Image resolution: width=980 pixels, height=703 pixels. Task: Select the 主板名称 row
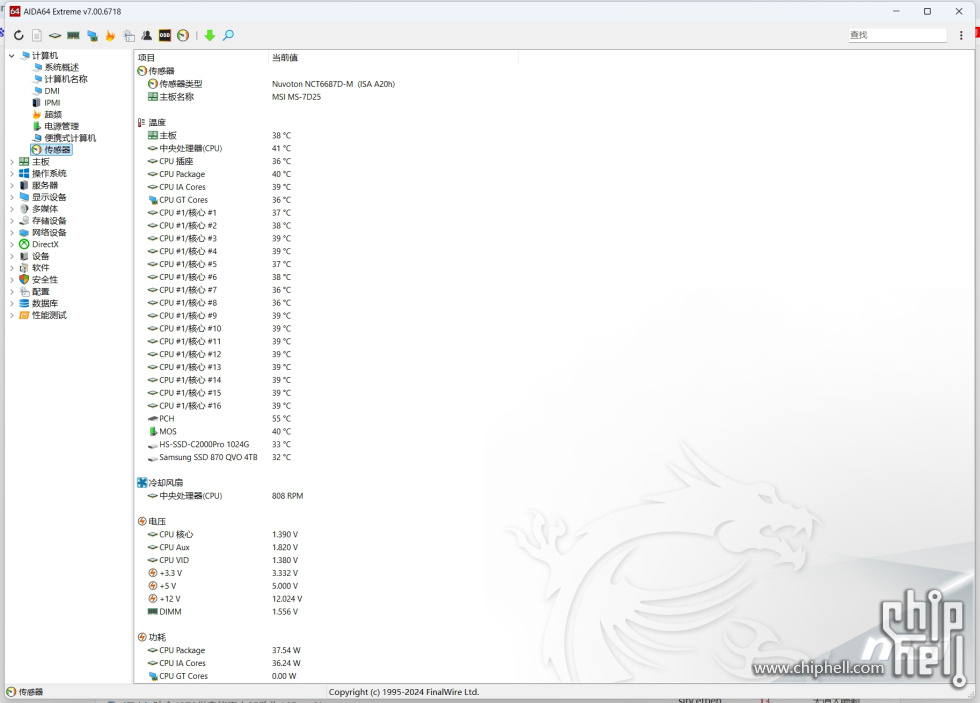234,97
